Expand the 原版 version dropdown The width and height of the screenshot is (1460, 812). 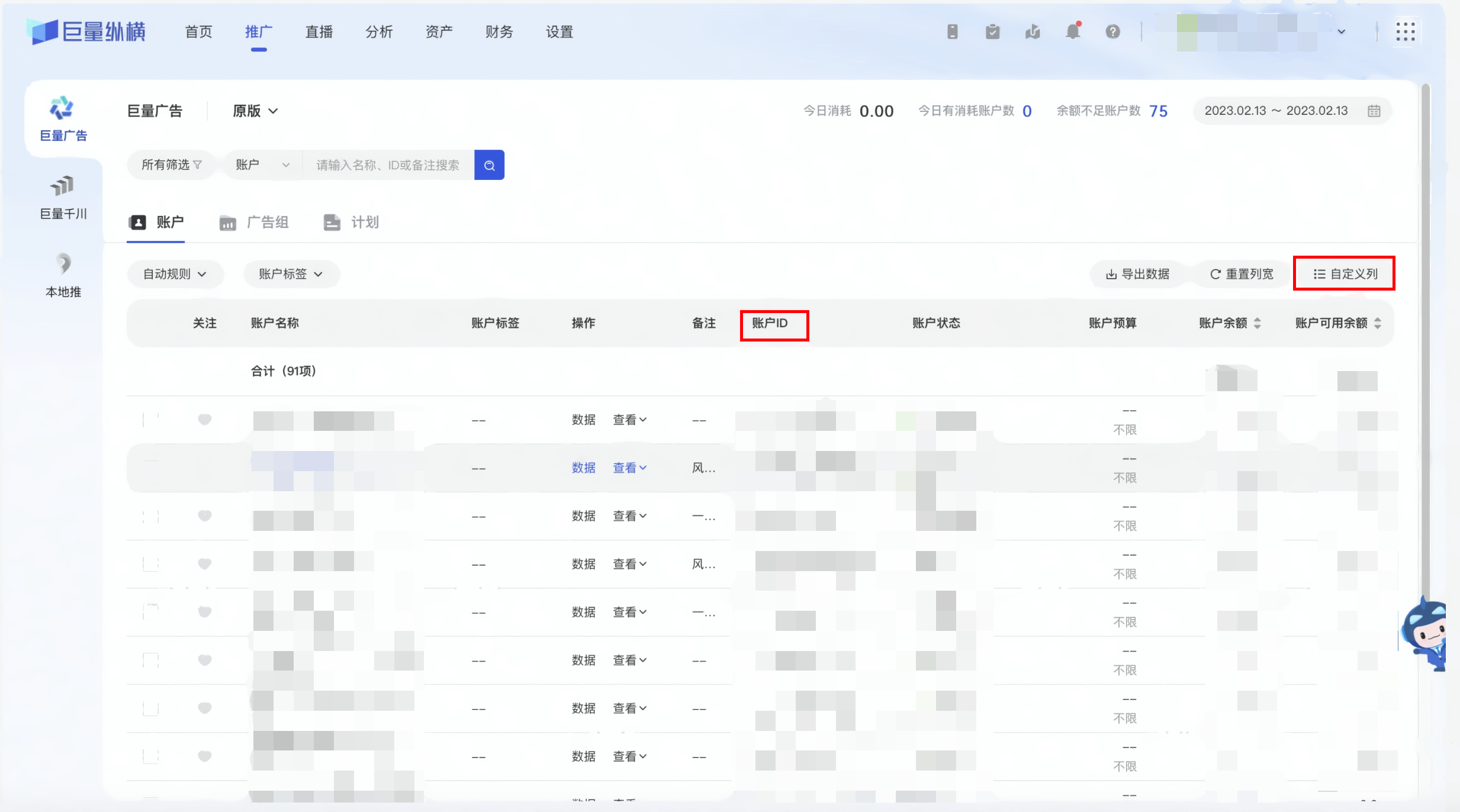pyautogui.click(x=255, y=111)
